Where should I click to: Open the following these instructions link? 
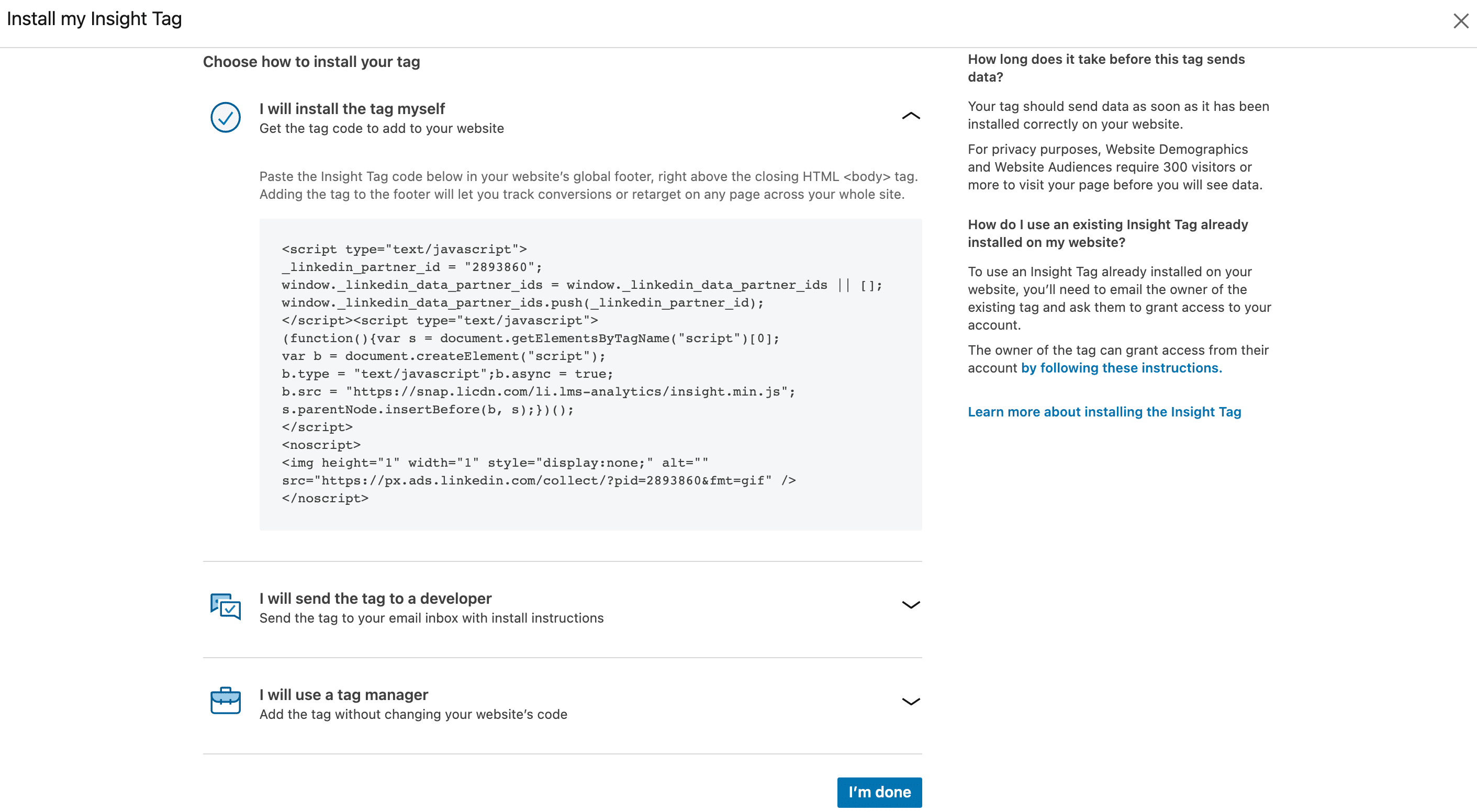pos(1121,368)
